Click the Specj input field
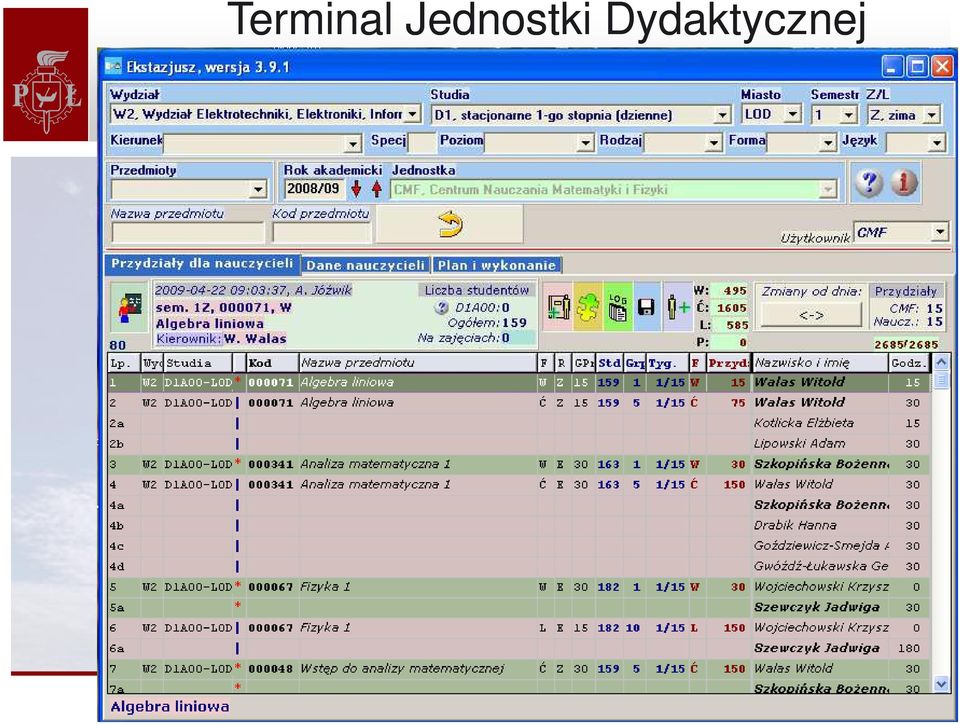Image resolution: width=960 pixels, height=724 pixels. (x=422, y=143)
